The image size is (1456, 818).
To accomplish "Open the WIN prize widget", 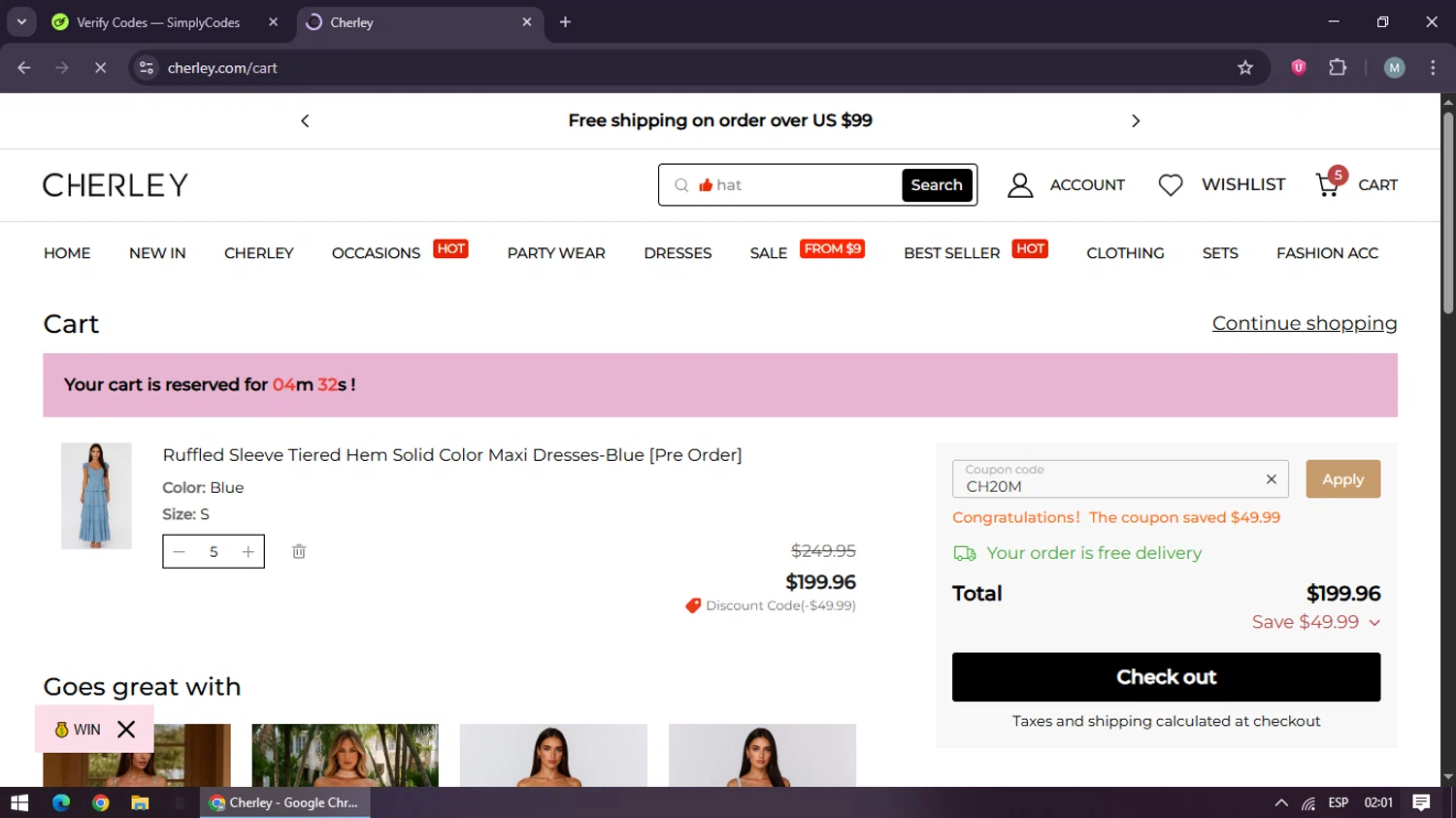I will click(78, 730).
